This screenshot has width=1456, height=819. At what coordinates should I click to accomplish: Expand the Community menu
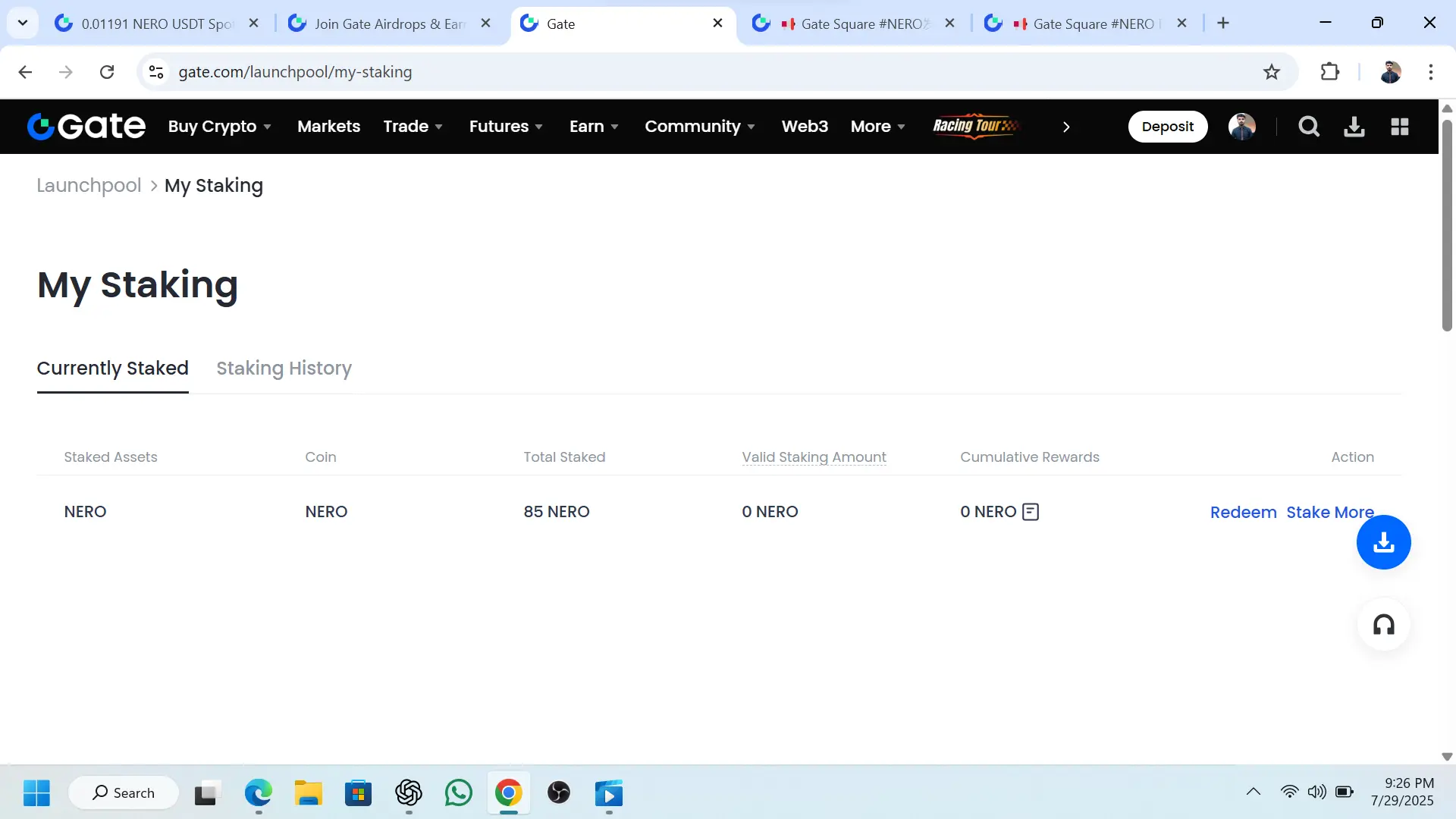tap(700, 127)
